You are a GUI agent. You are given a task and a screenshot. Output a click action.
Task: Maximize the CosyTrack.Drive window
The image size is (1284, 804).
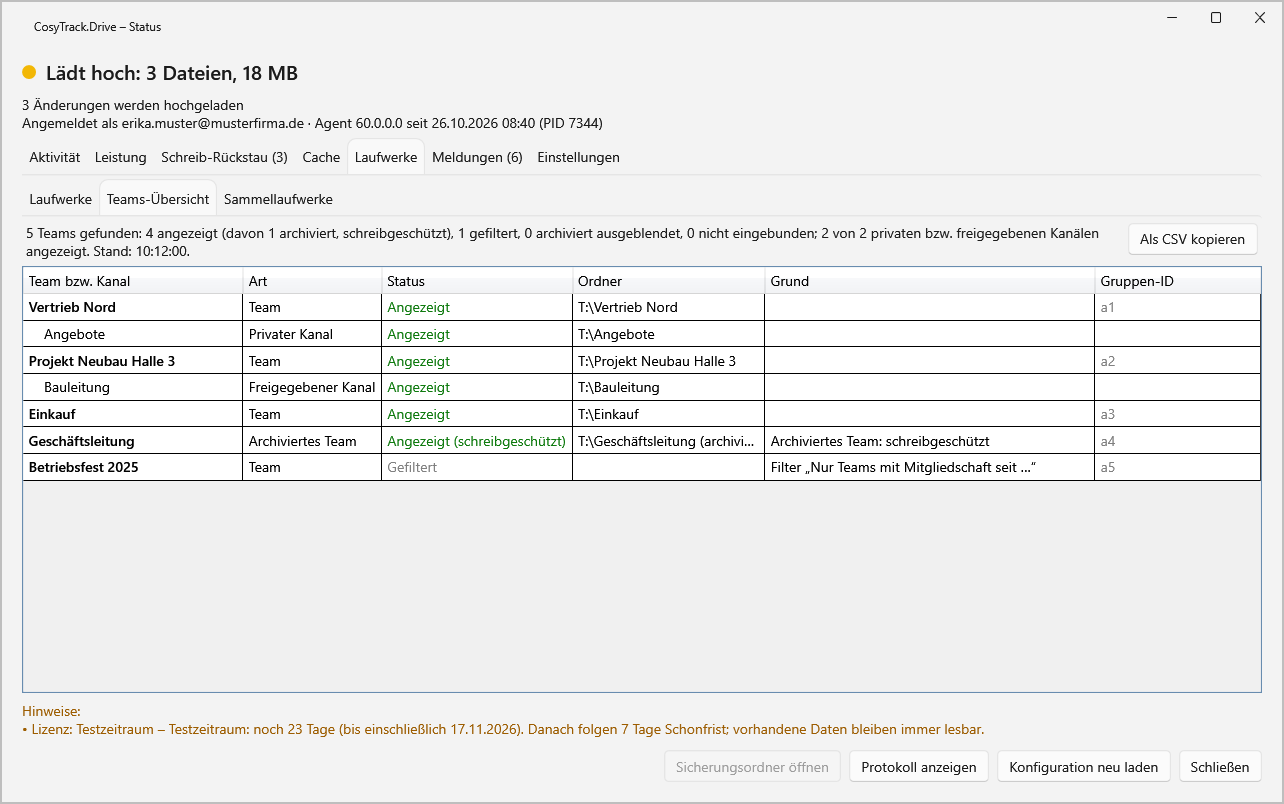point(1216,18)
